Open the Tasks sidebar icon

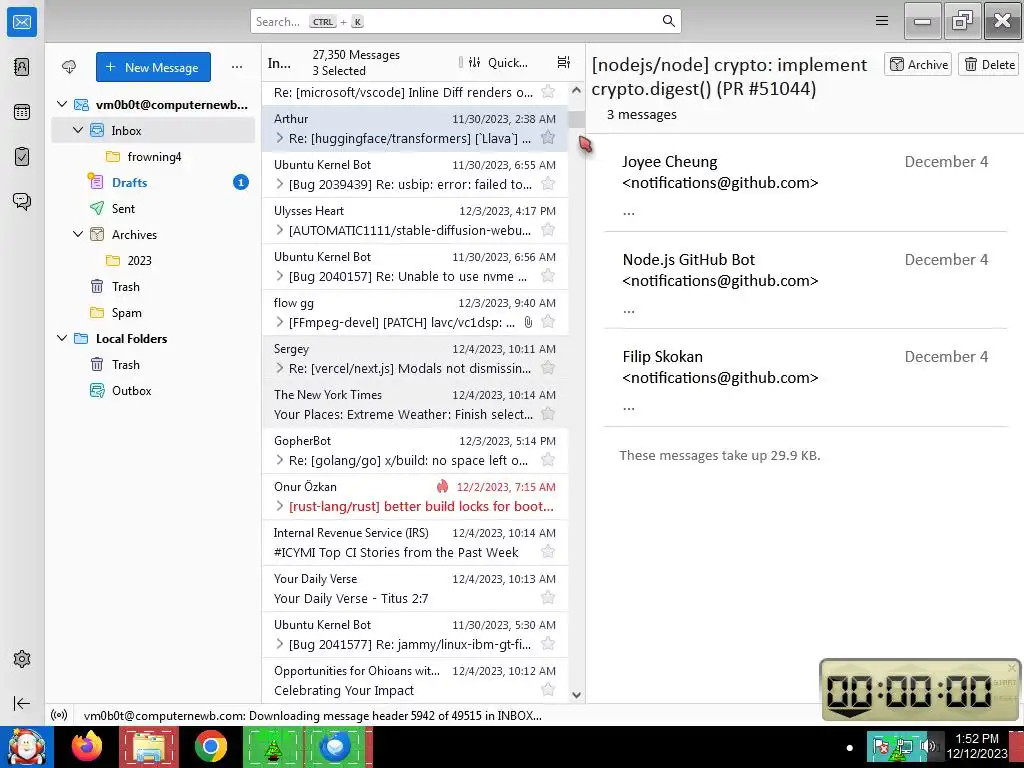pos(22,157)
